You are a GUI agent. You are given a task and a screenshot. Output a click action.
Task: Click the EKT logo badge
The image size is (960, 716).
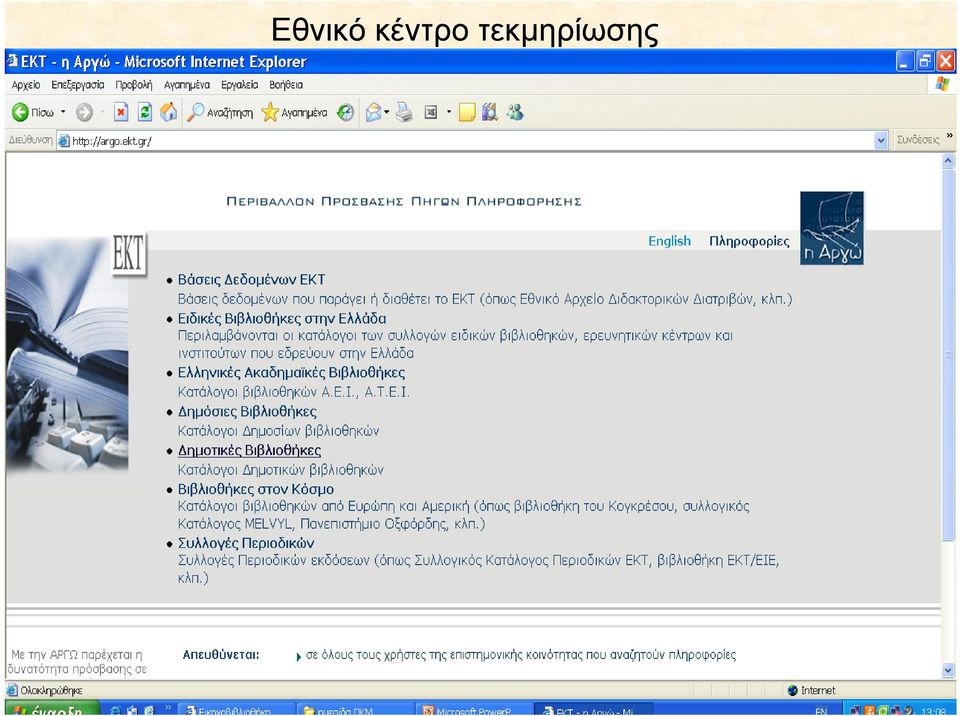[x=129, y=253]
